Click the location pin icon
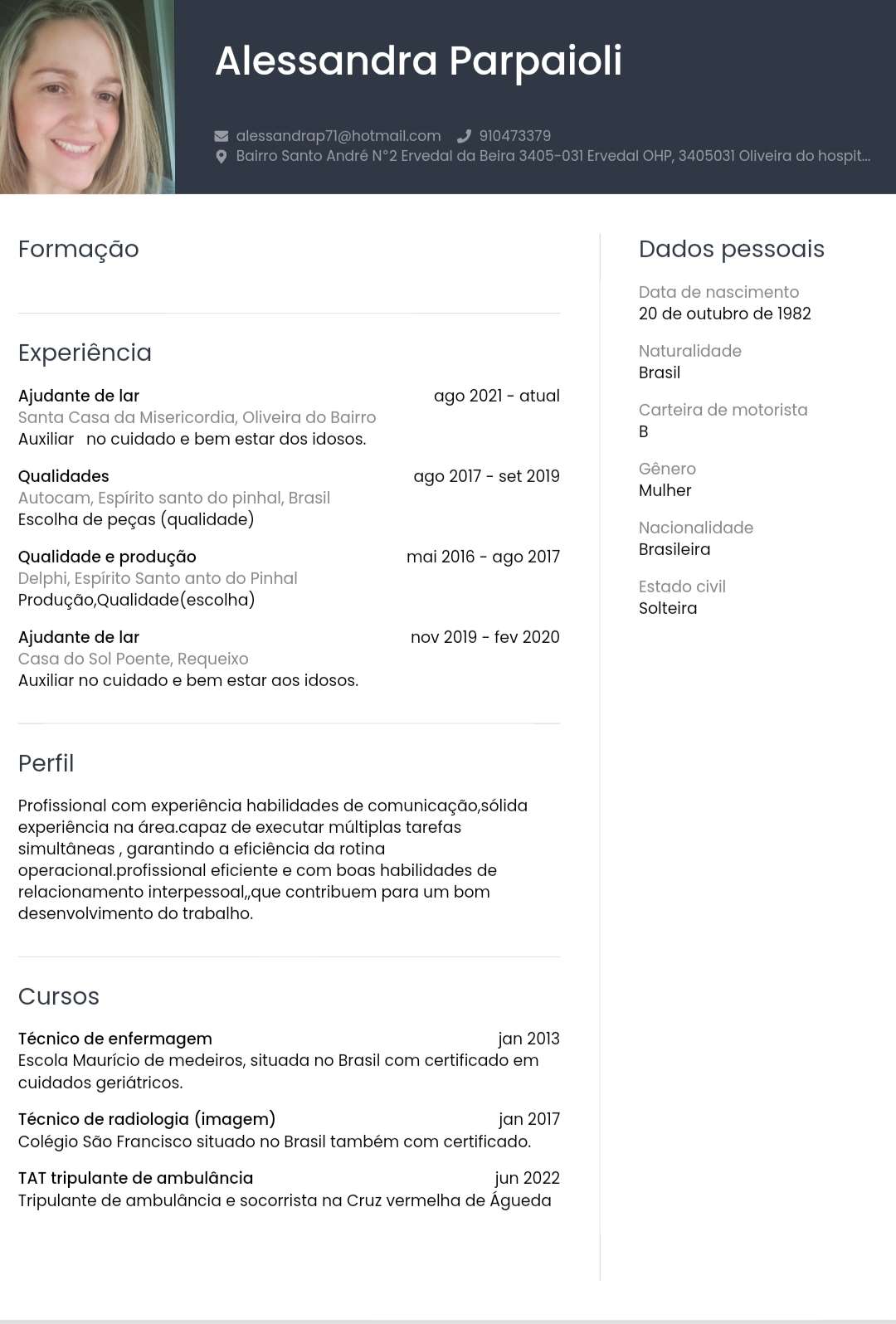 pos(222,156)
